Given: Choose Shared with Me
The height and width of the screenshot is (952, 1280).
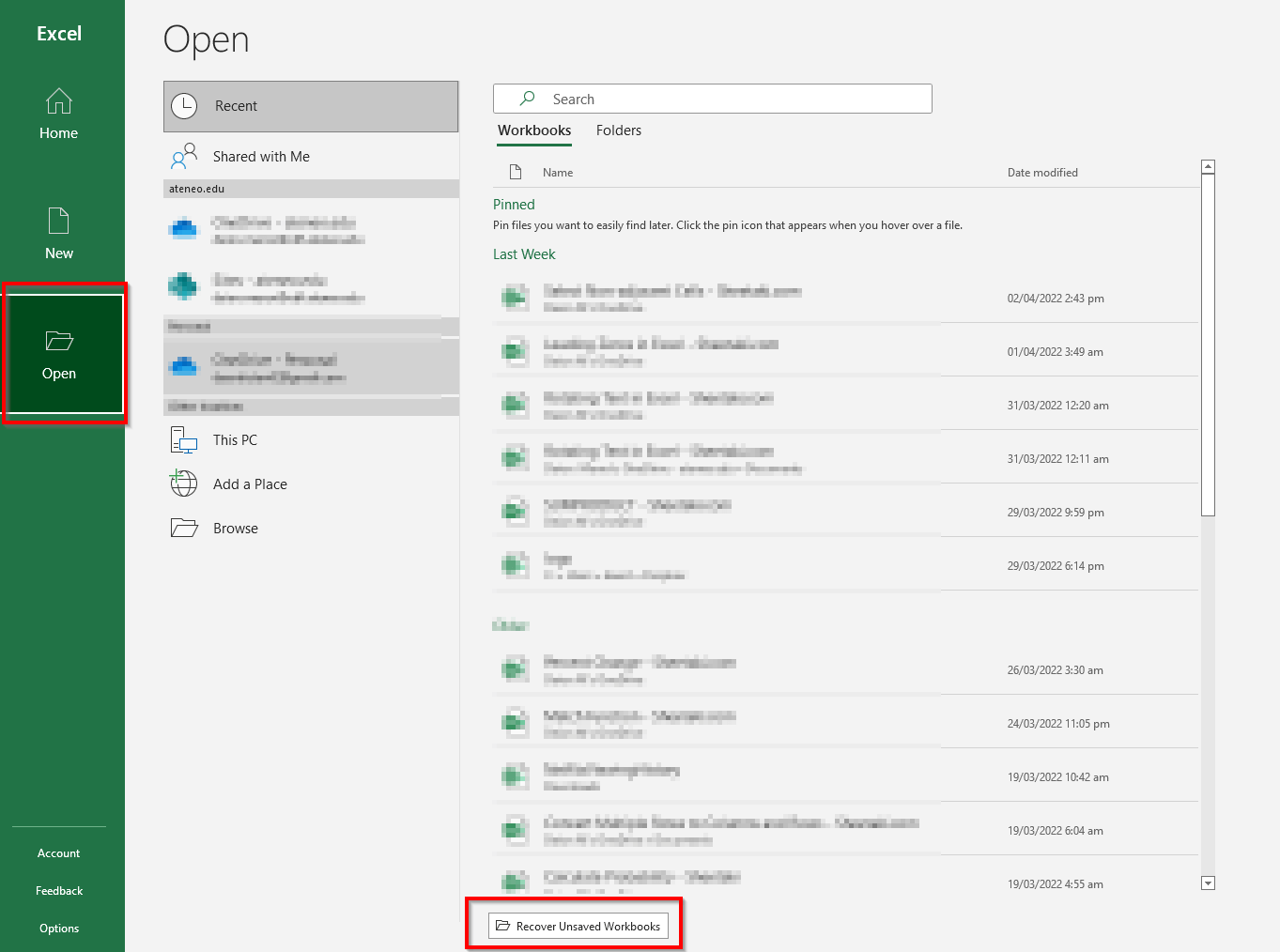Looking at the screenshot, I should click(311, 157).
